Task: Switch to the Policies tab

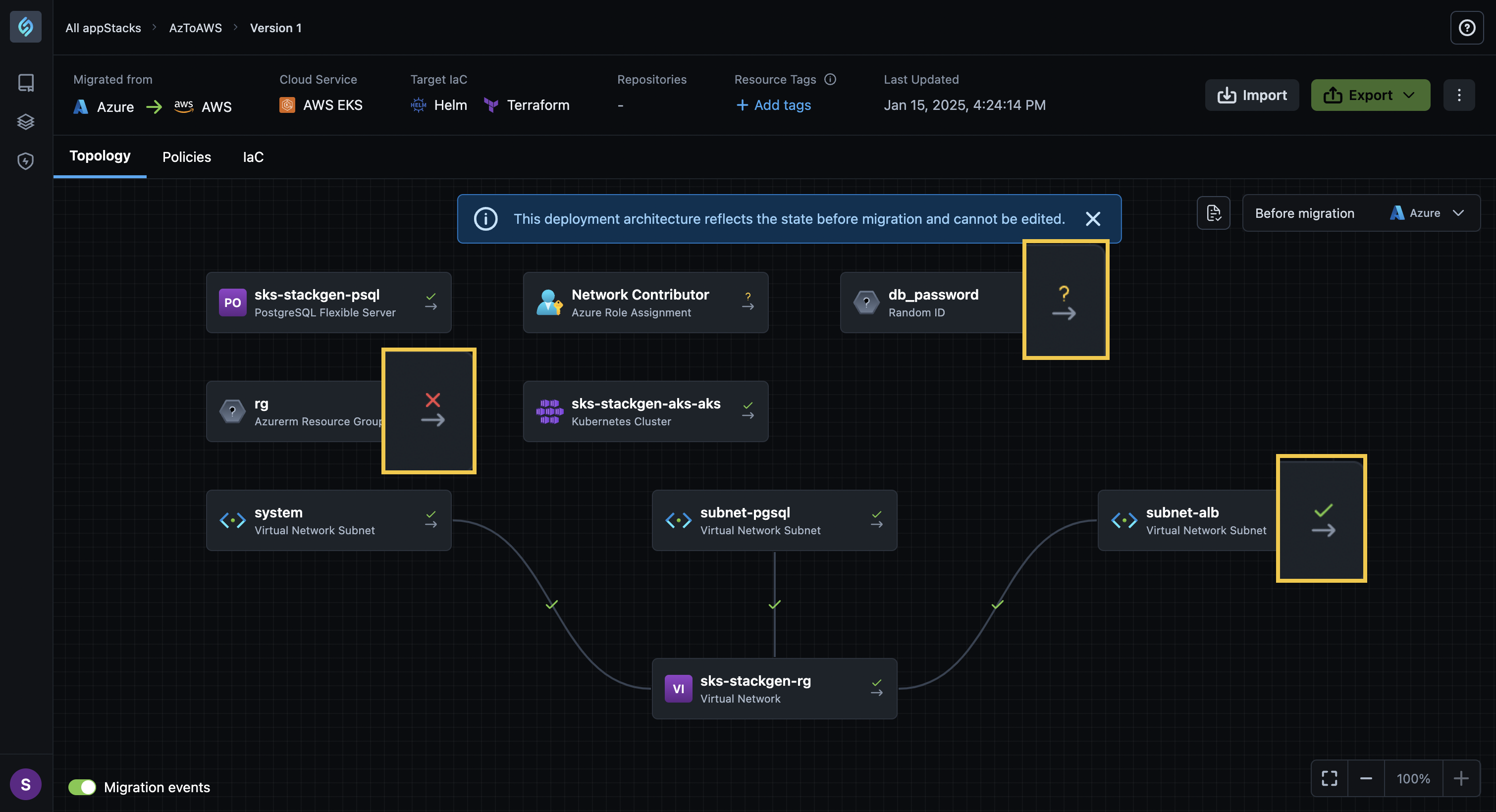Action: coord(186,157)
